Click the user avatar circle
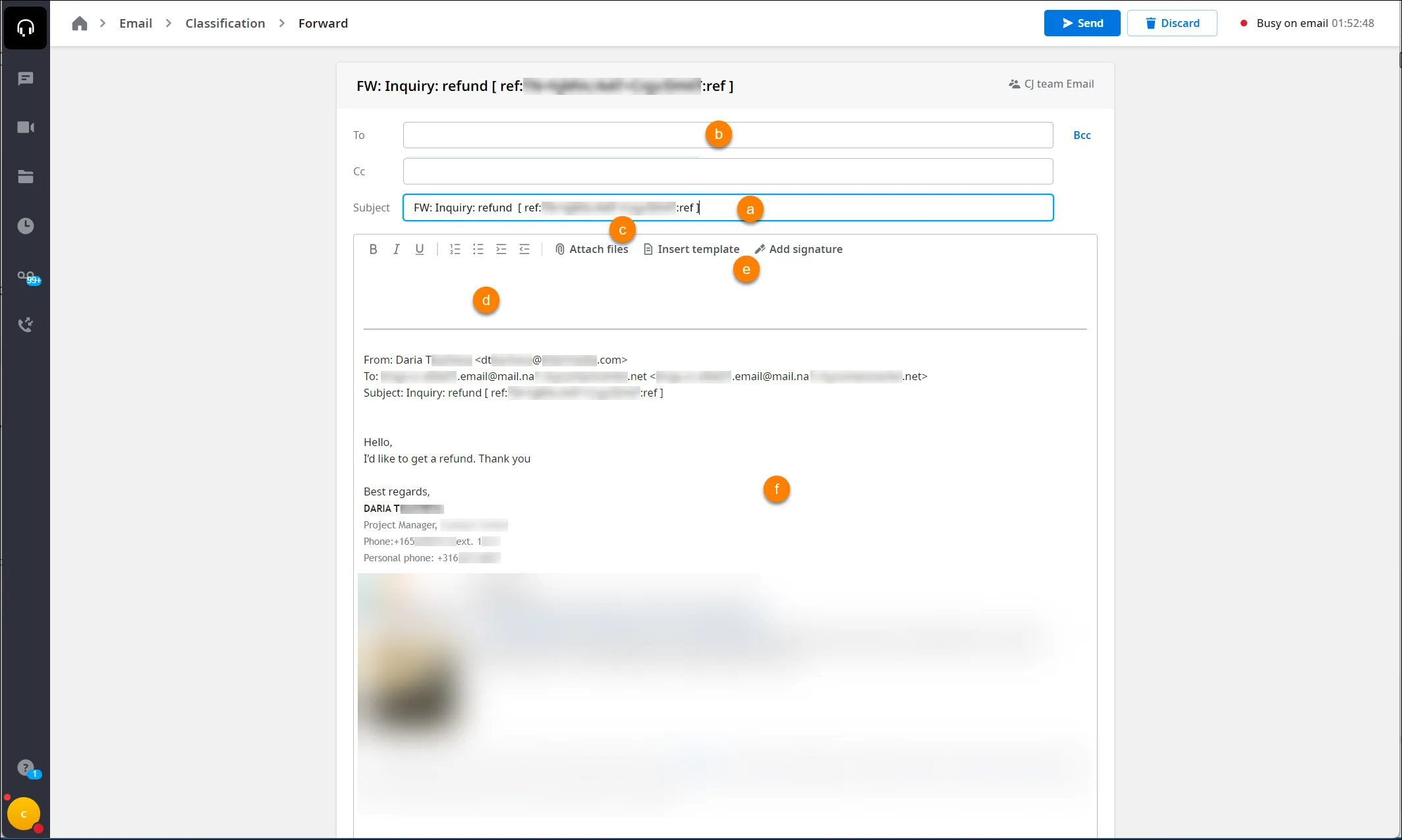This screenshot has width=1402, height=840. coord(24,814)
